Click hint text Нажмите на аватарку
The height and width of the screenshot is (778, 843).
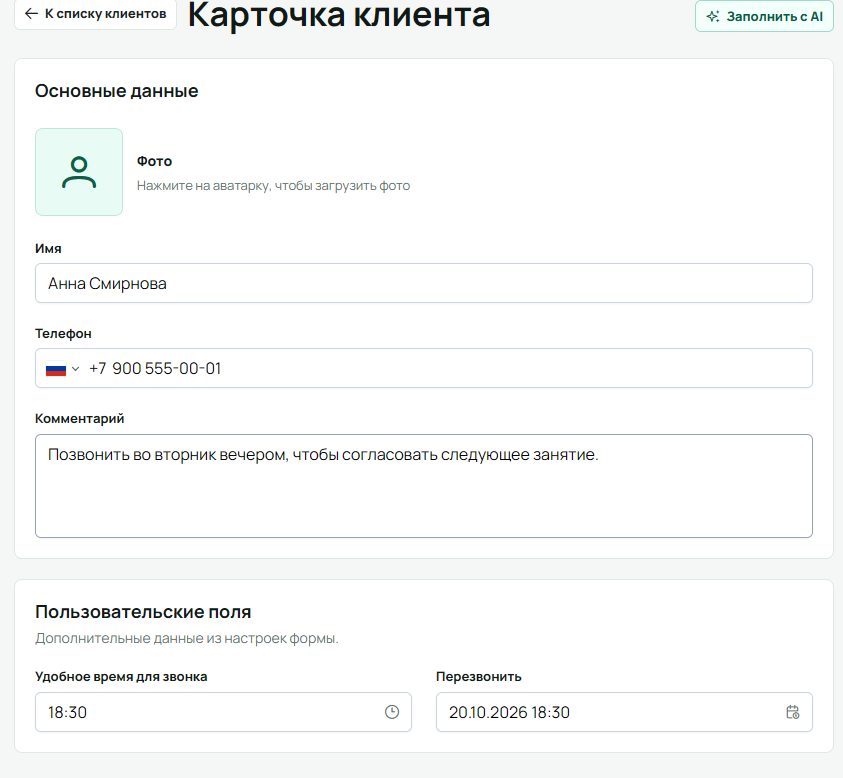click(273, 185)
